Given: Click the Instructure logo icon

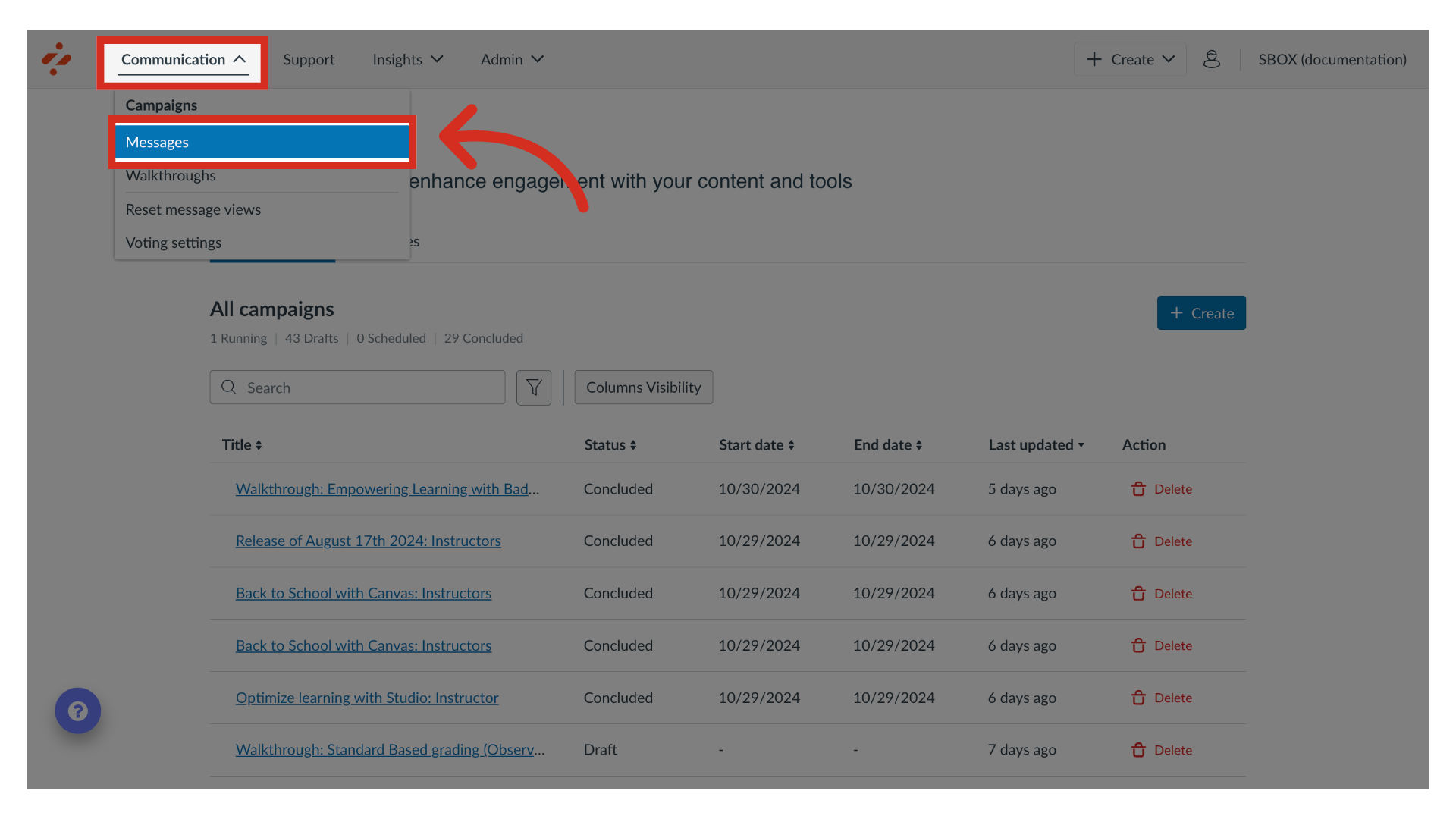Looking at the screenshot, I should (57, 59).
